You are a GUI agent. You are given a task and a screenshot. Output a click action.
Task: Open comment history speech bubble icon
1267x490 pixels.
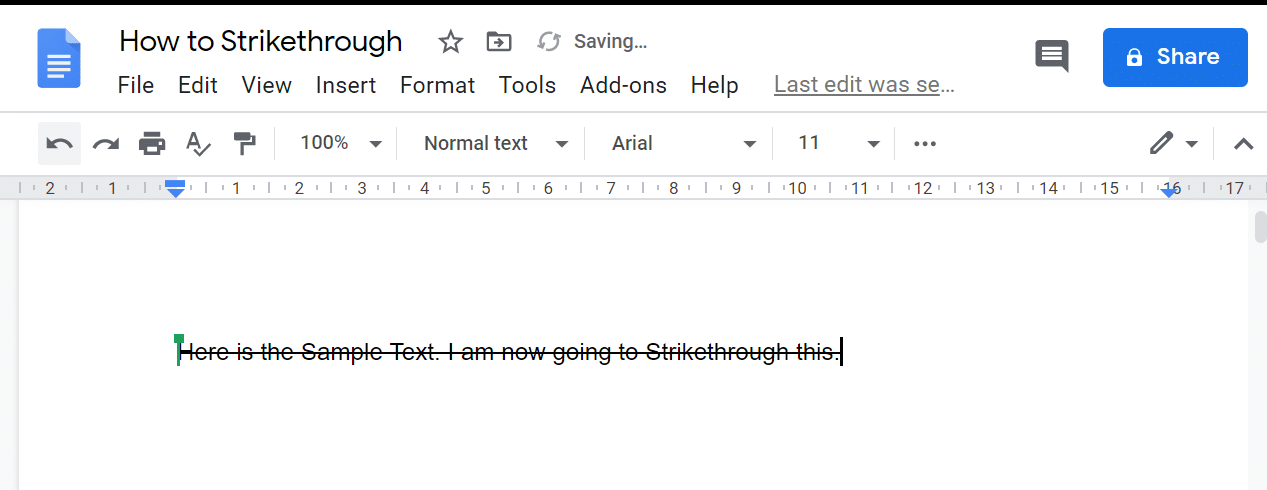1051,56
